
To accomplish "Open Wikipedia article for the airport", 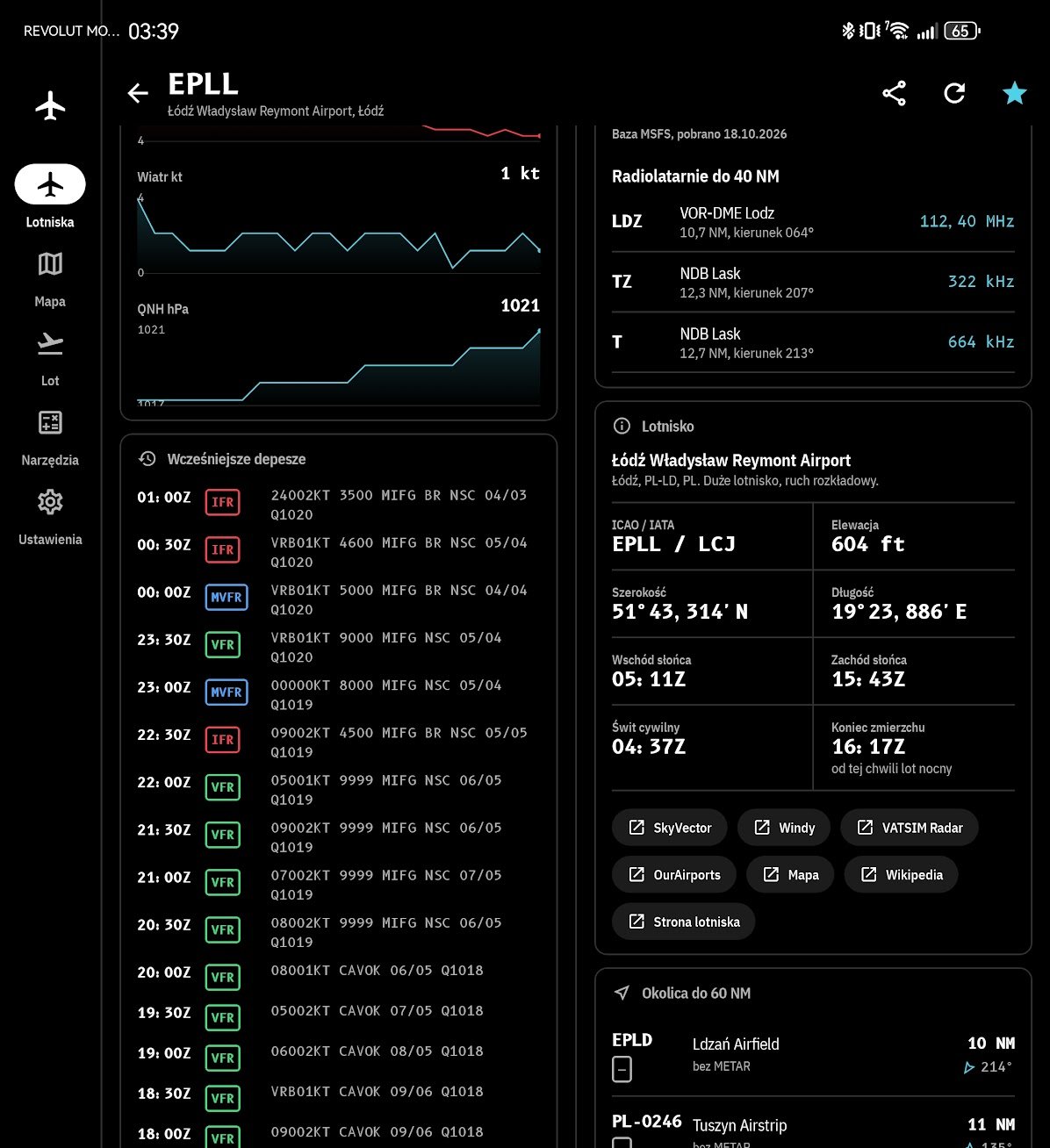I will pos(901,875).
